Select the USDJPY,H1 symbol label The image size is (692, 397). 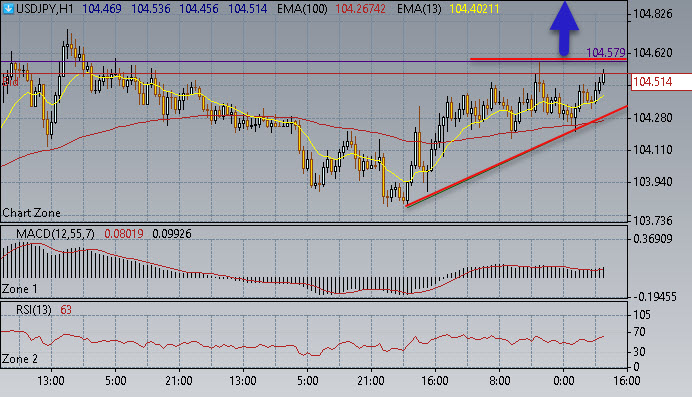[45, 9]
